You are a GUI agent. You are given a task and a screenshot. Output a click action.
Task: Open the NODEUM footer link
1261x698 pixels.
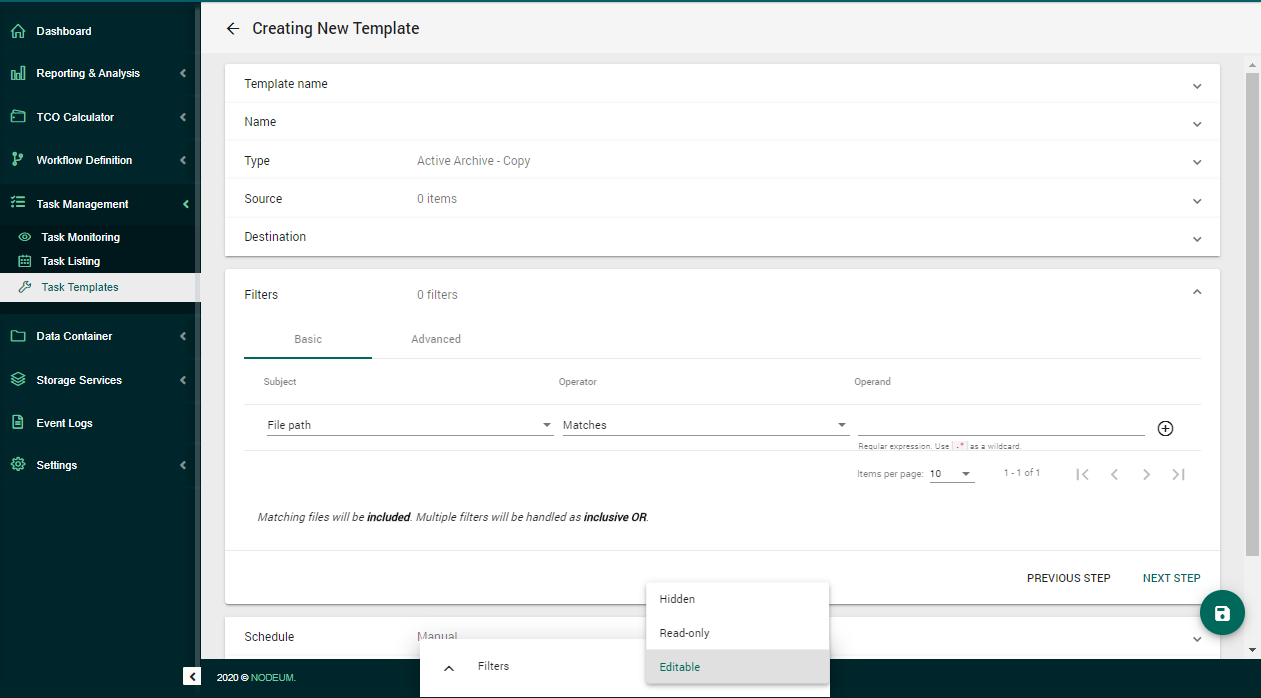coord(273,678)
